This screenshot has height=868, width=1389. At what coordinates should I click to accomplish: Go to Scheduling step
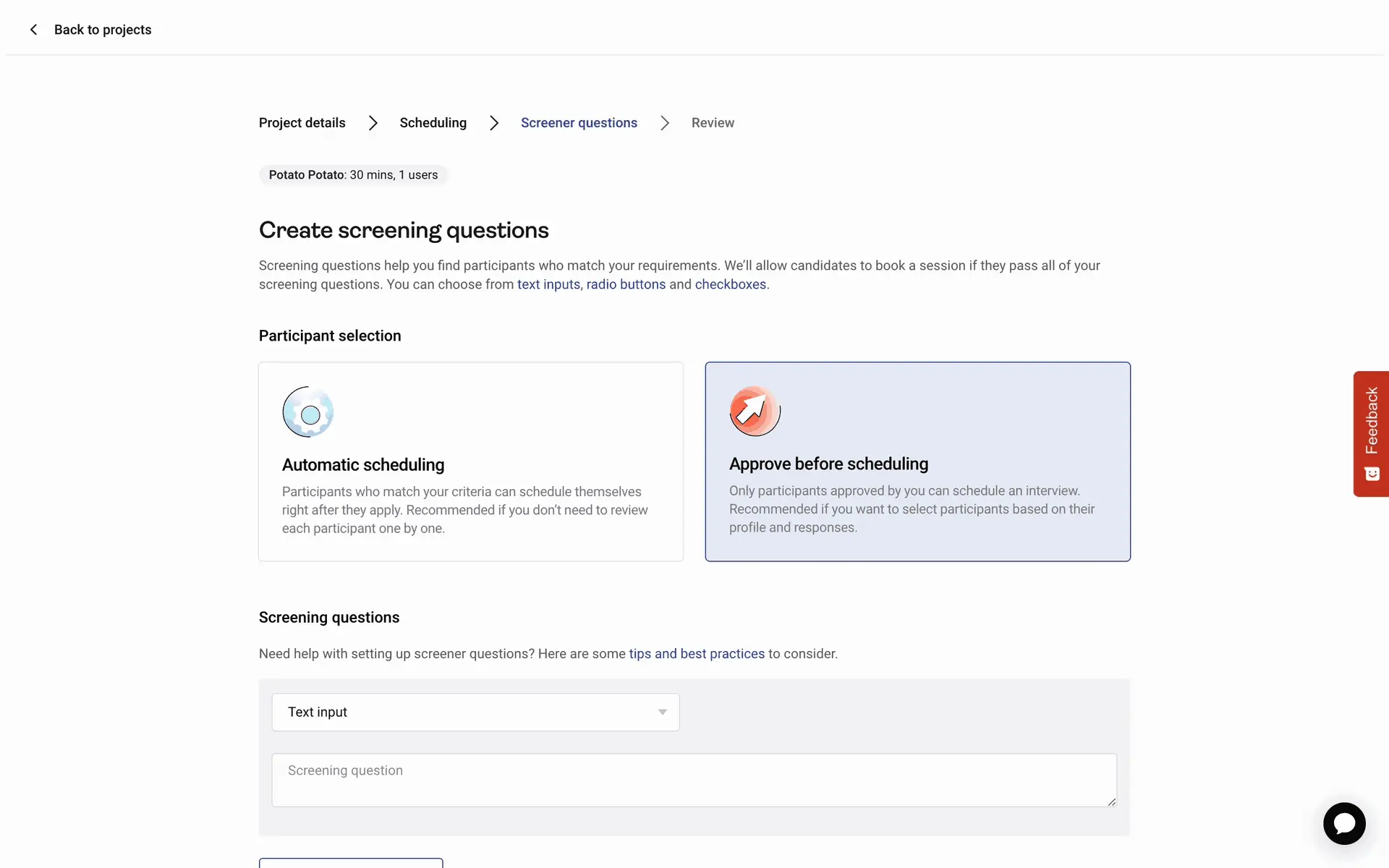[x=433, y=123]
